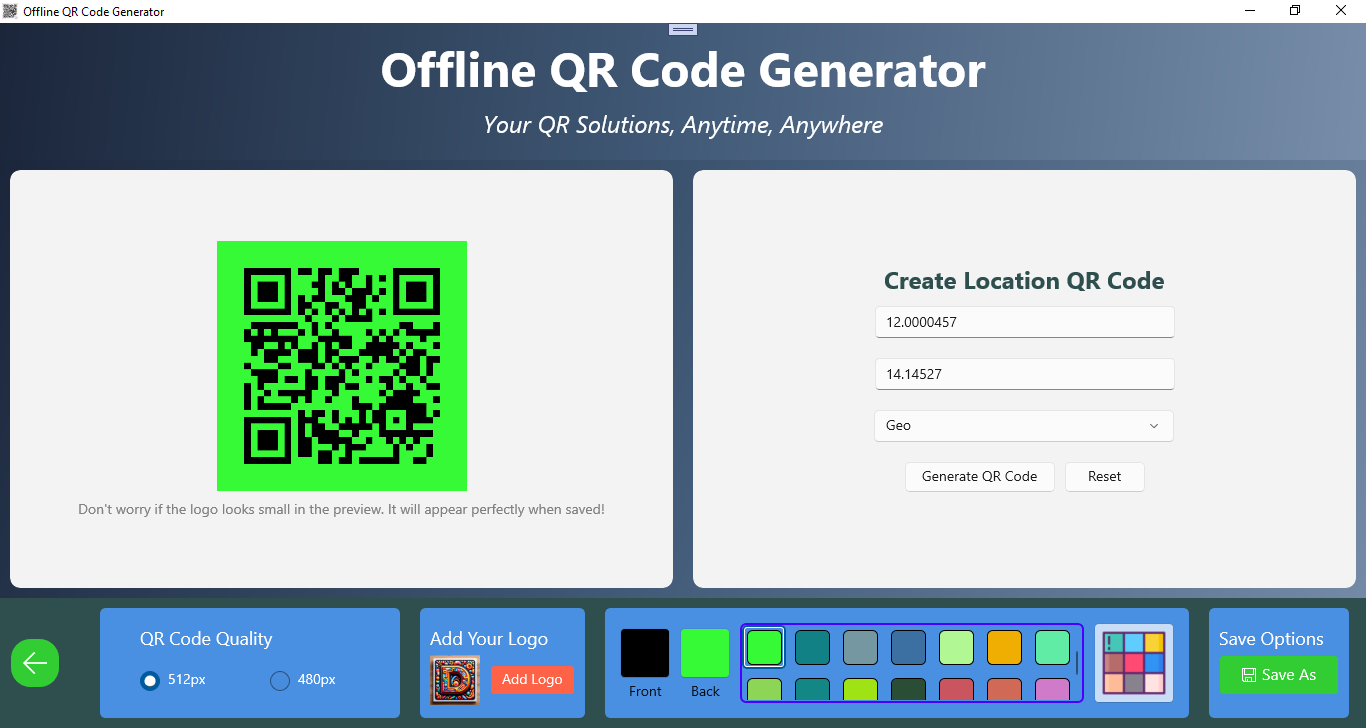
Task: Click the large "Offline QR Code Generator" header
Action: (683, 71)
